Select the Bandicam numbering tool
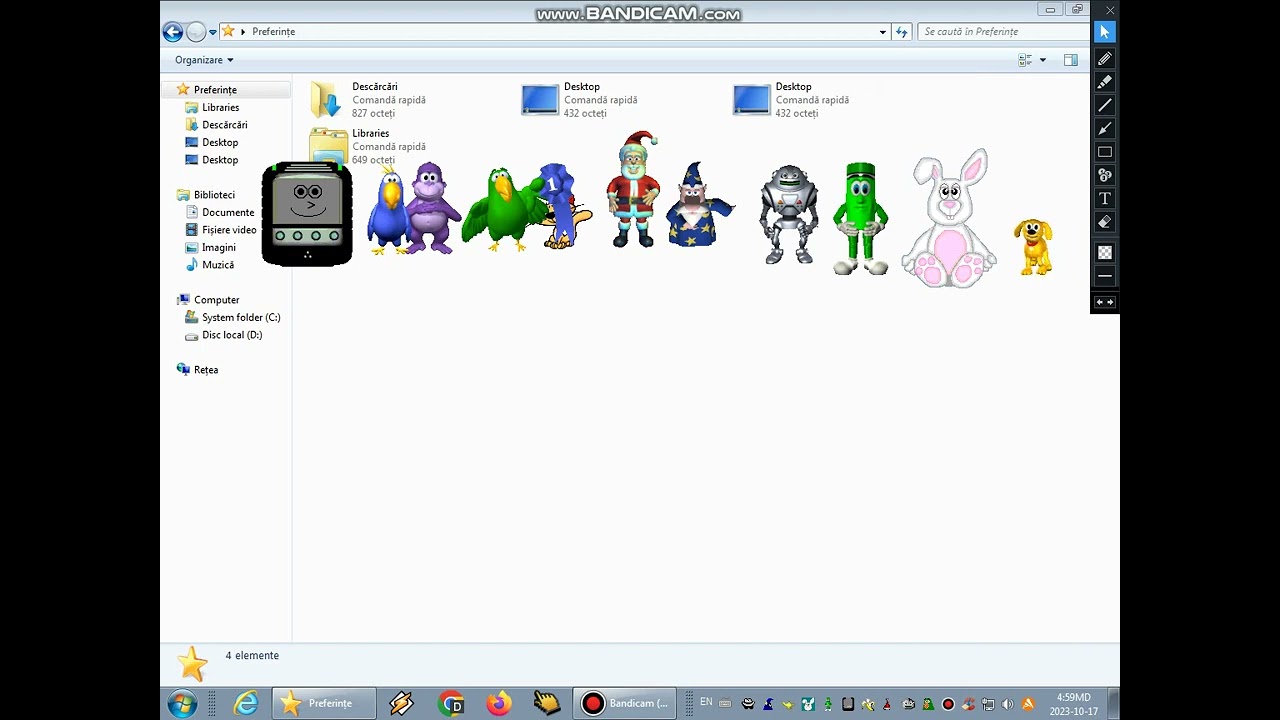 (x=1104, y=175)
